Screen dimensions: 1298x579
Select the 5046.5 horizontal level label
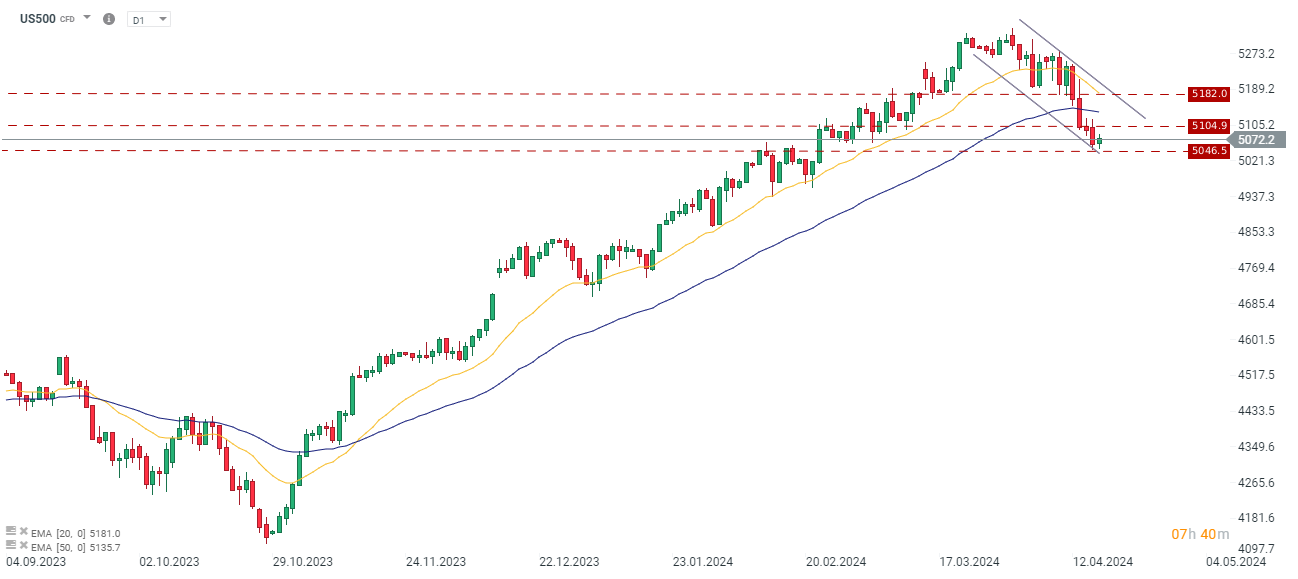click(x=1208, y=151)
